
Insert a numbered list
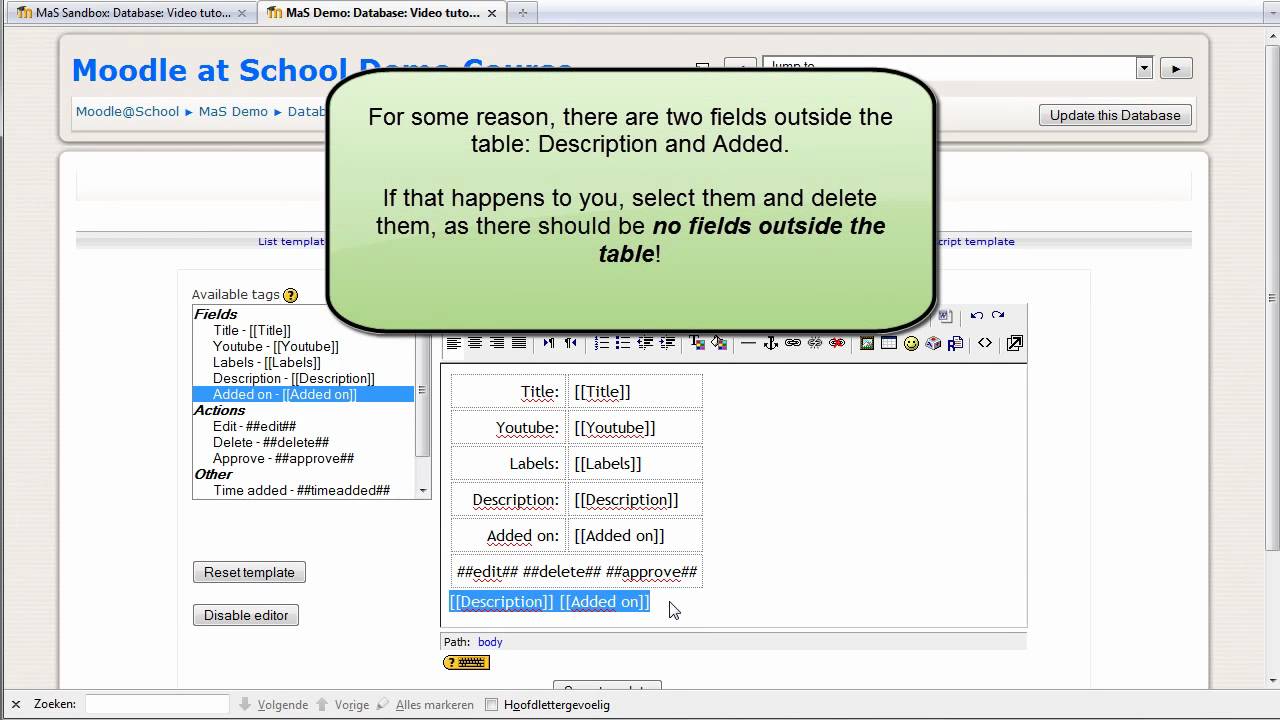(x=601, y=343)
